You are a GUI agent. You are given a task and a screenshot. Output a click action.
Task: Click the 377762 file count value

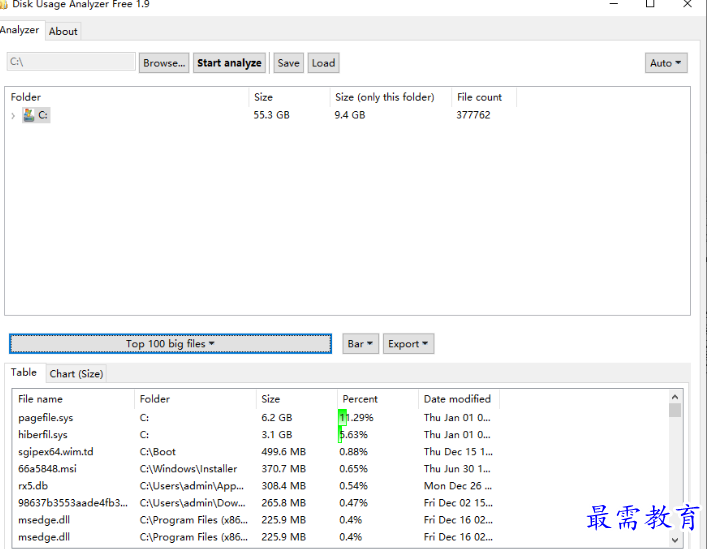(x=473, y=115)
